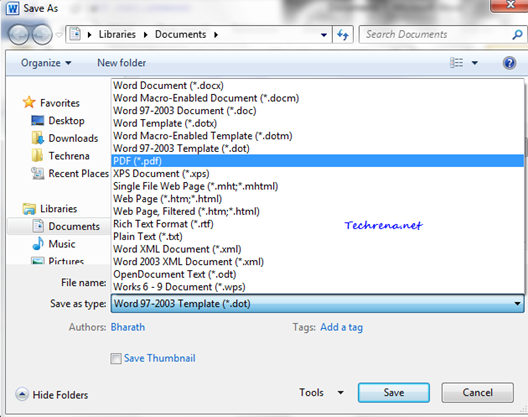Select Web Page, Filtered option
The width and height of the screenshot is (528, 417).
tap(317, 211)
